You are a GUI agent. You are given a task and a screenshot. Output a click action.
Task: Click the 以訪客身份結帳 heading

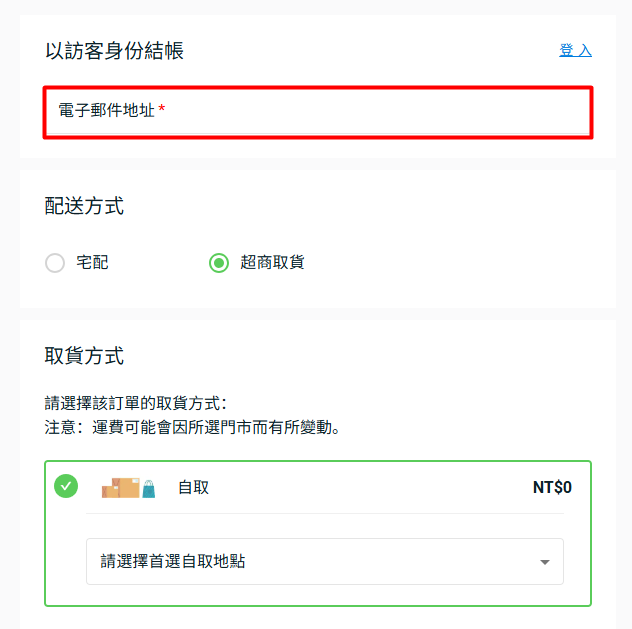114,51
